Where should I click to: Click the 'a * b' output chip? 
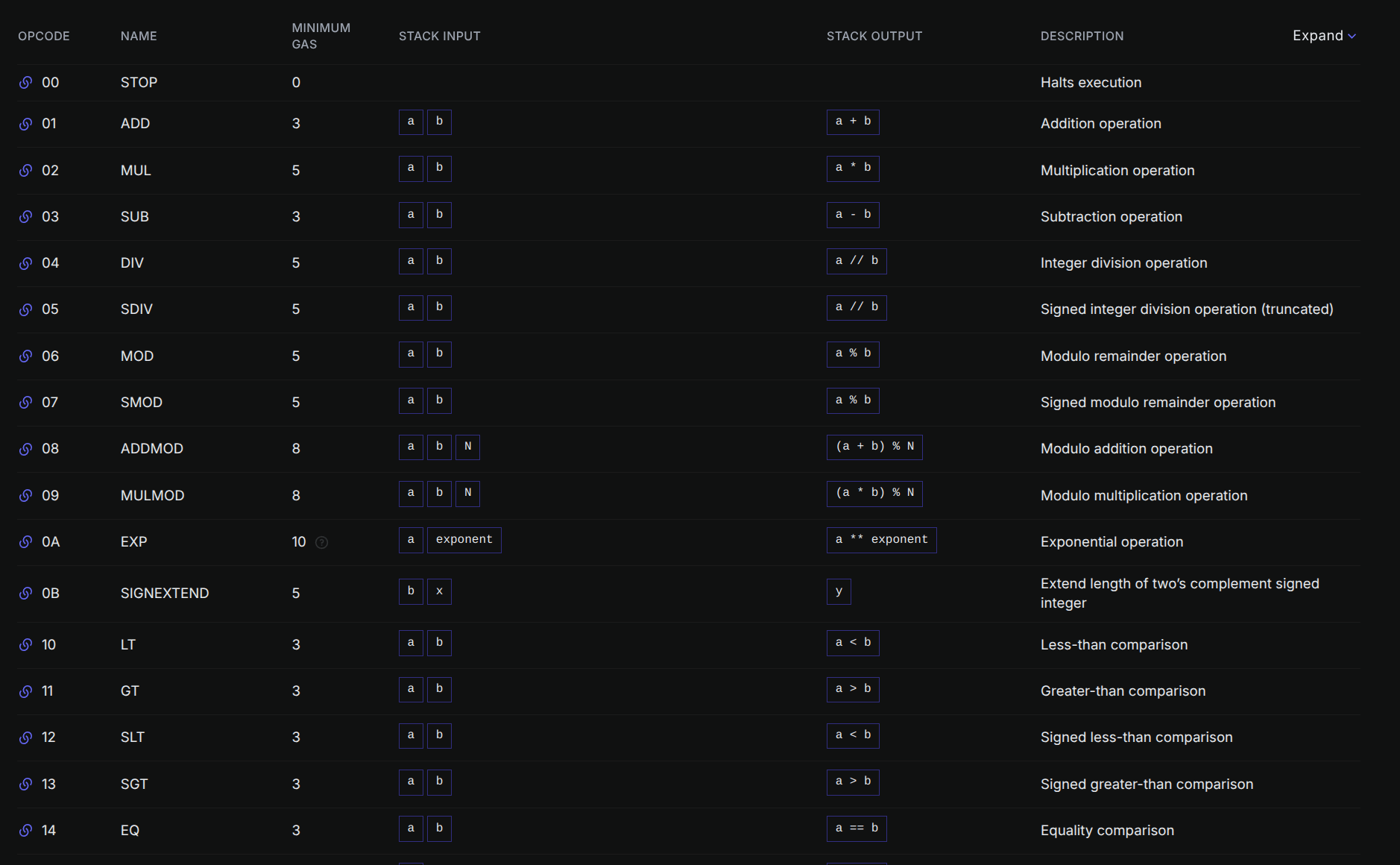853,169
